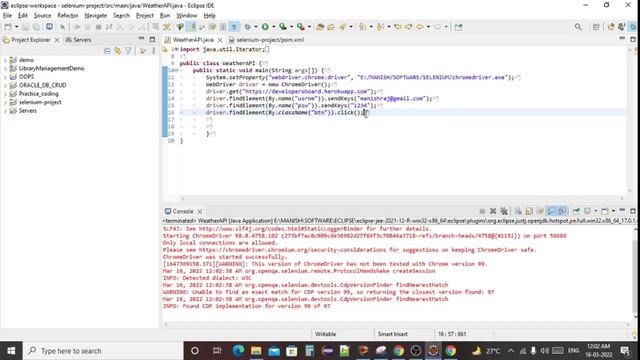Click the gray Terminate square in console

point(482,211)
